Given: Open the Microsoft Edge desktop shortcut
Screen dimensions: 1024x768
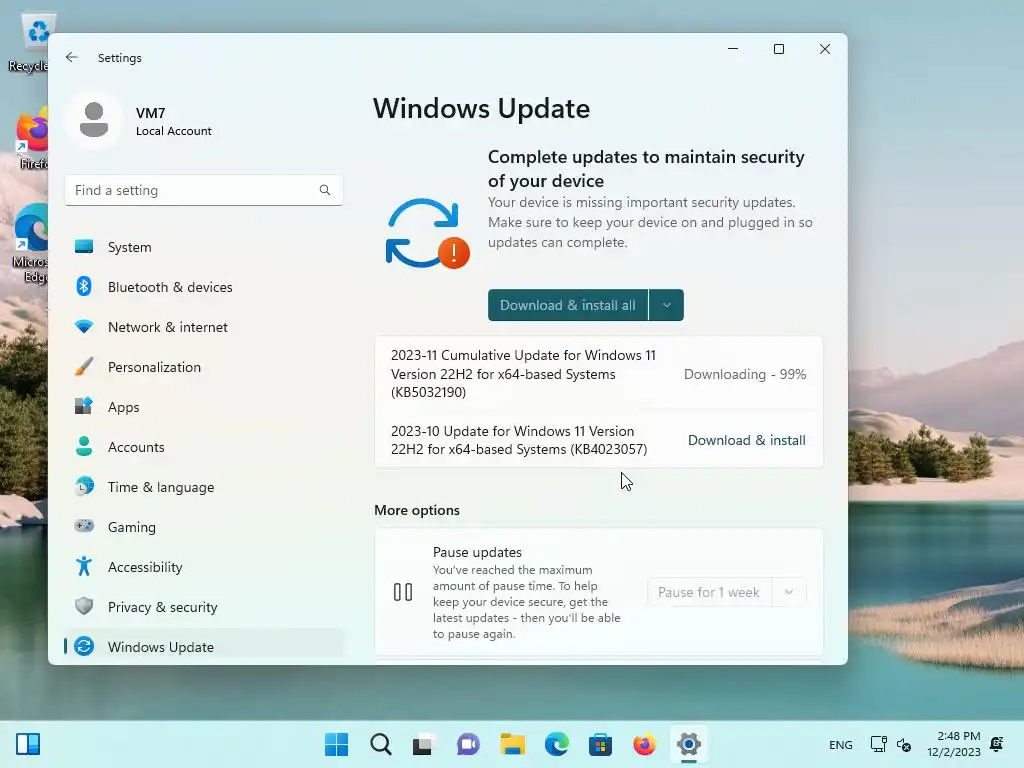Looking at the screenshot, I should pos(30,244).
